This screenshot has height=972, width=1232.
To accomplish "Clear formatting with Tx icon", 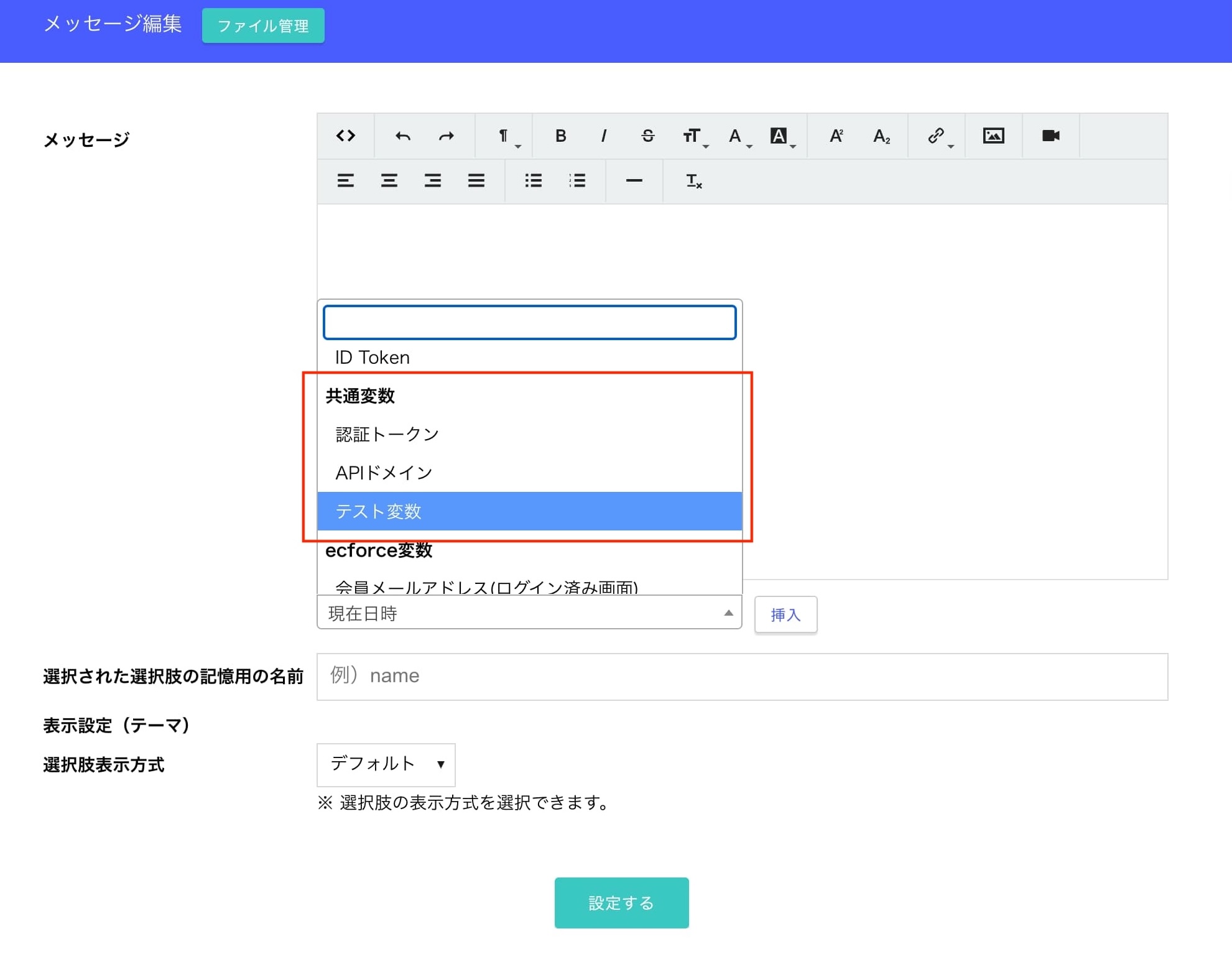I will 693,181.
